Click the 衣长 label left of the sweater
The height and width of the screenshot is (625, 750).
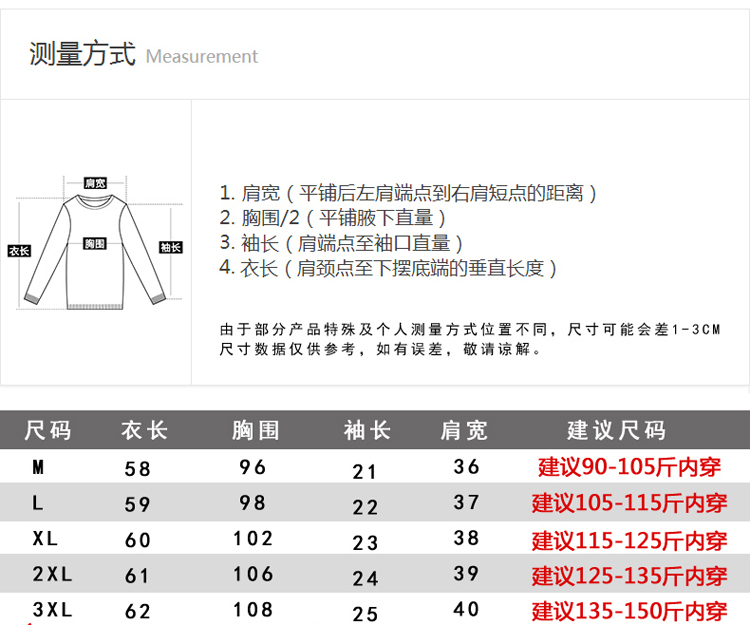click(18, 250)
